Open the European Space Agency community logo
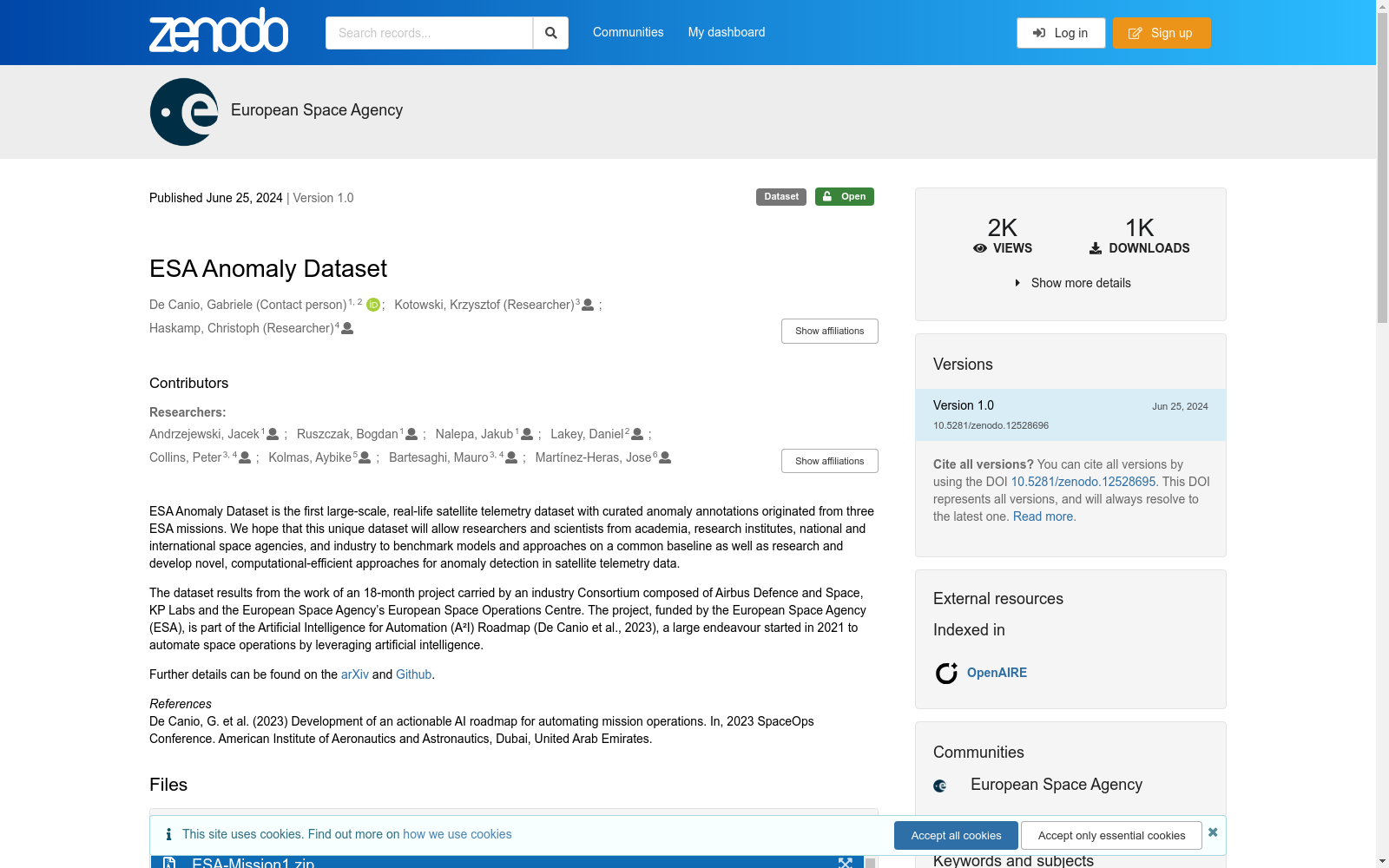Image resolution: width=1389 pixels, height=868 pixels. pos(184,112)
